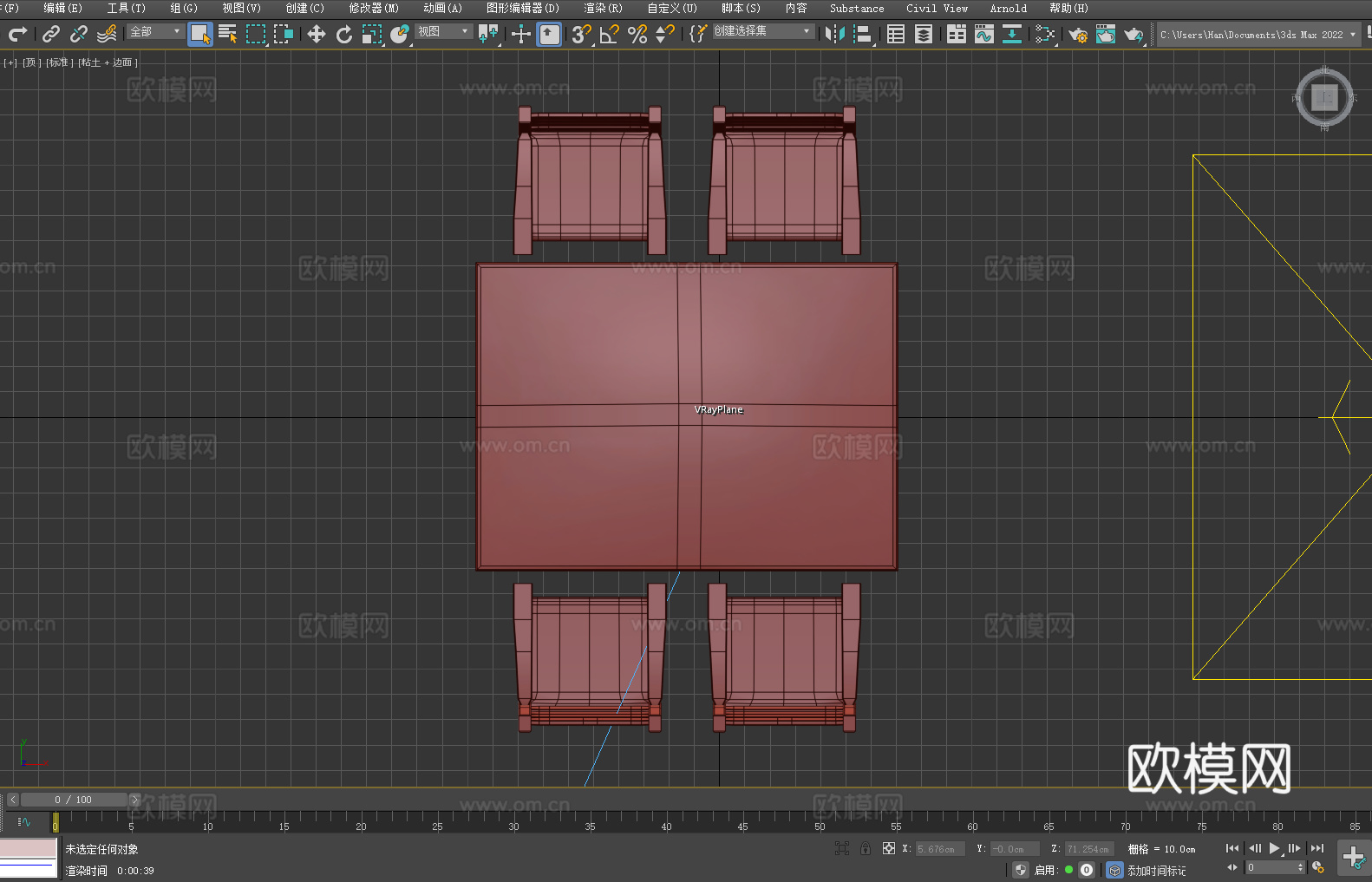Screen dimensions: 1372x882
Task: Activate the Select Object tool
Action: coord(200,34)
